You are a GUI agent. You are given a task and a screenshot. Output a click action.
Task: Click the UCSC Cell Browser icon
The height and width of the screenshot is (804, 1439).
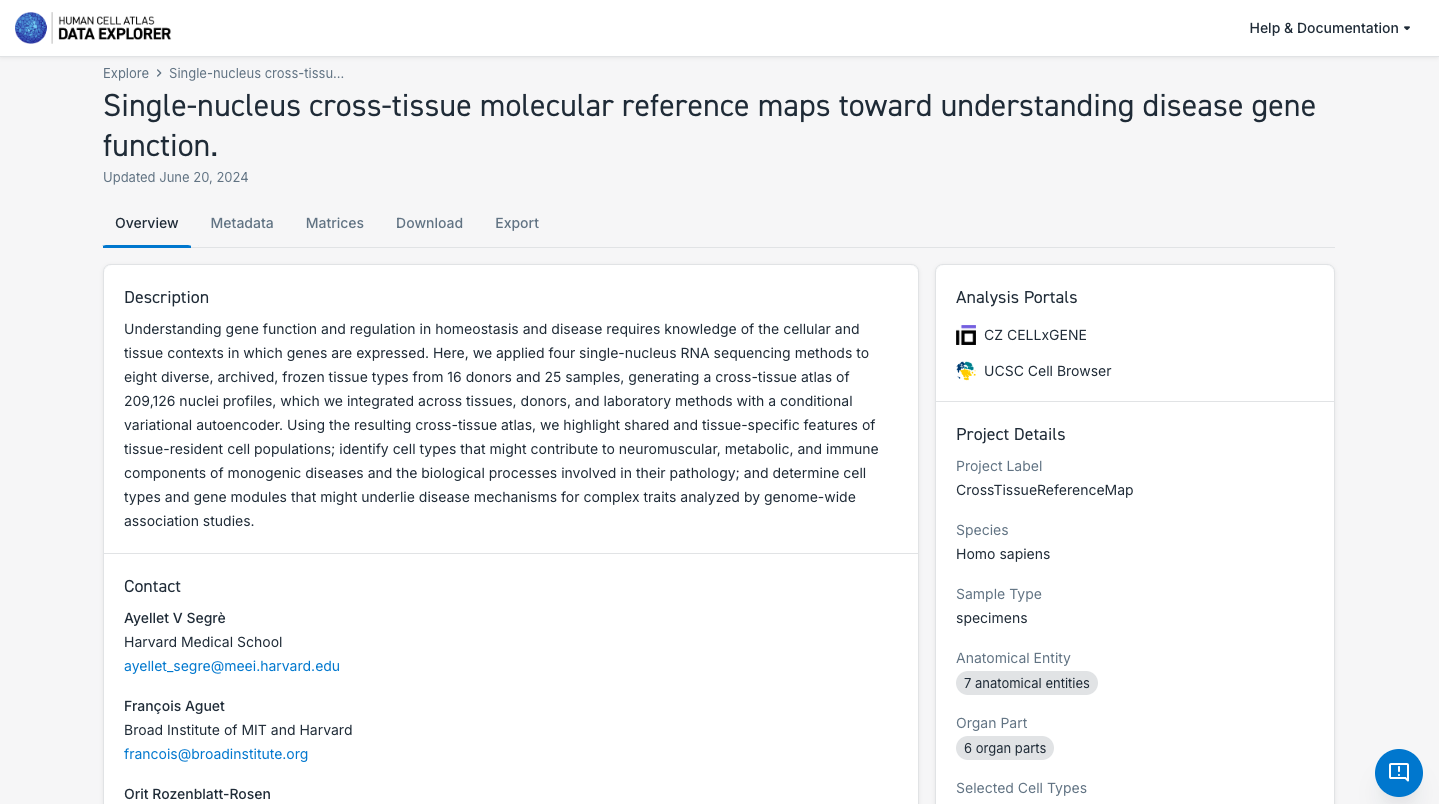(966, 371)
